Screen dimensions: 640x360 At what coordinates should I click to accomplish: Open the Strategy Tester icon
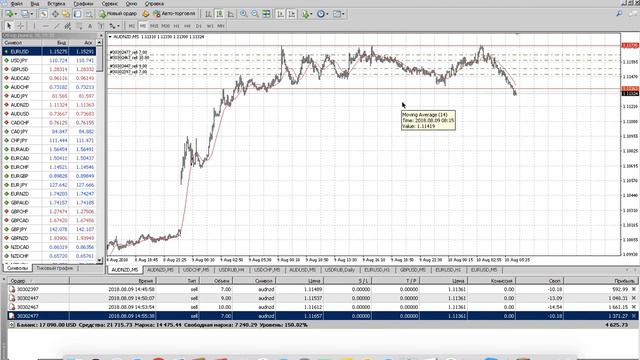point(89,14)
